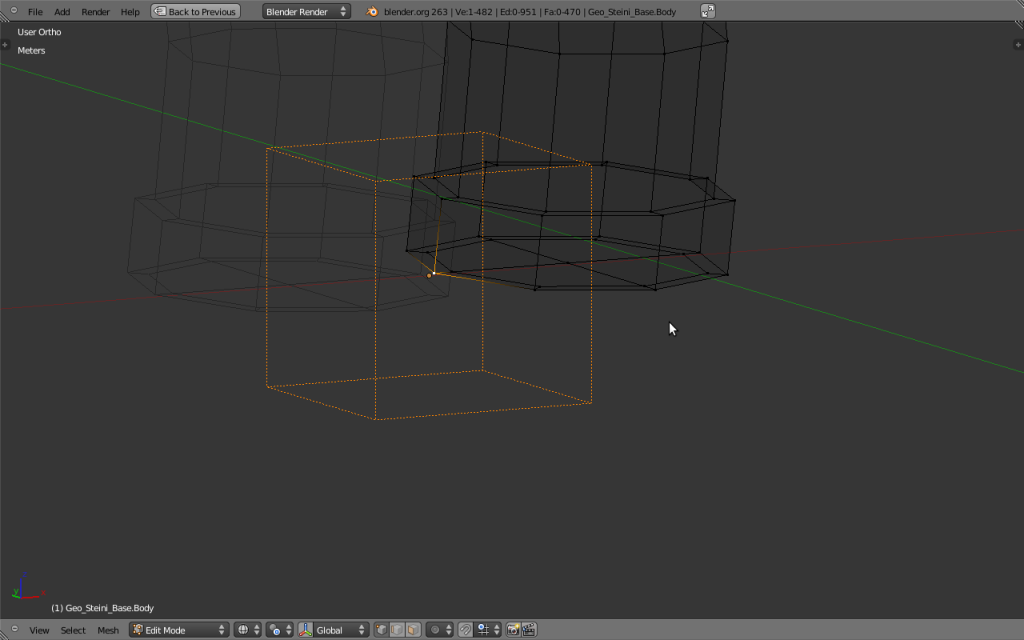Click the Back to Previous button

pos(195,12)
